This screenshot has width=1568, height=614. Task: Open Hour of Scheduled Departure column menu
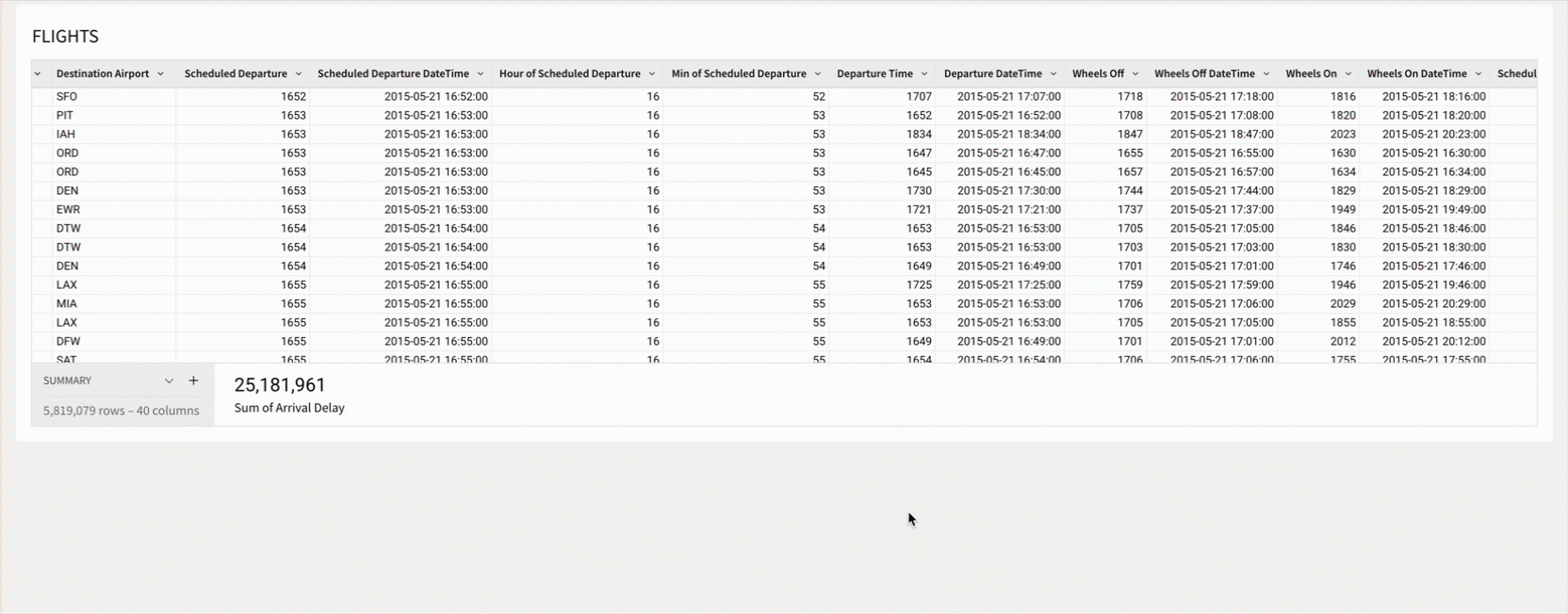click(652, 74)
